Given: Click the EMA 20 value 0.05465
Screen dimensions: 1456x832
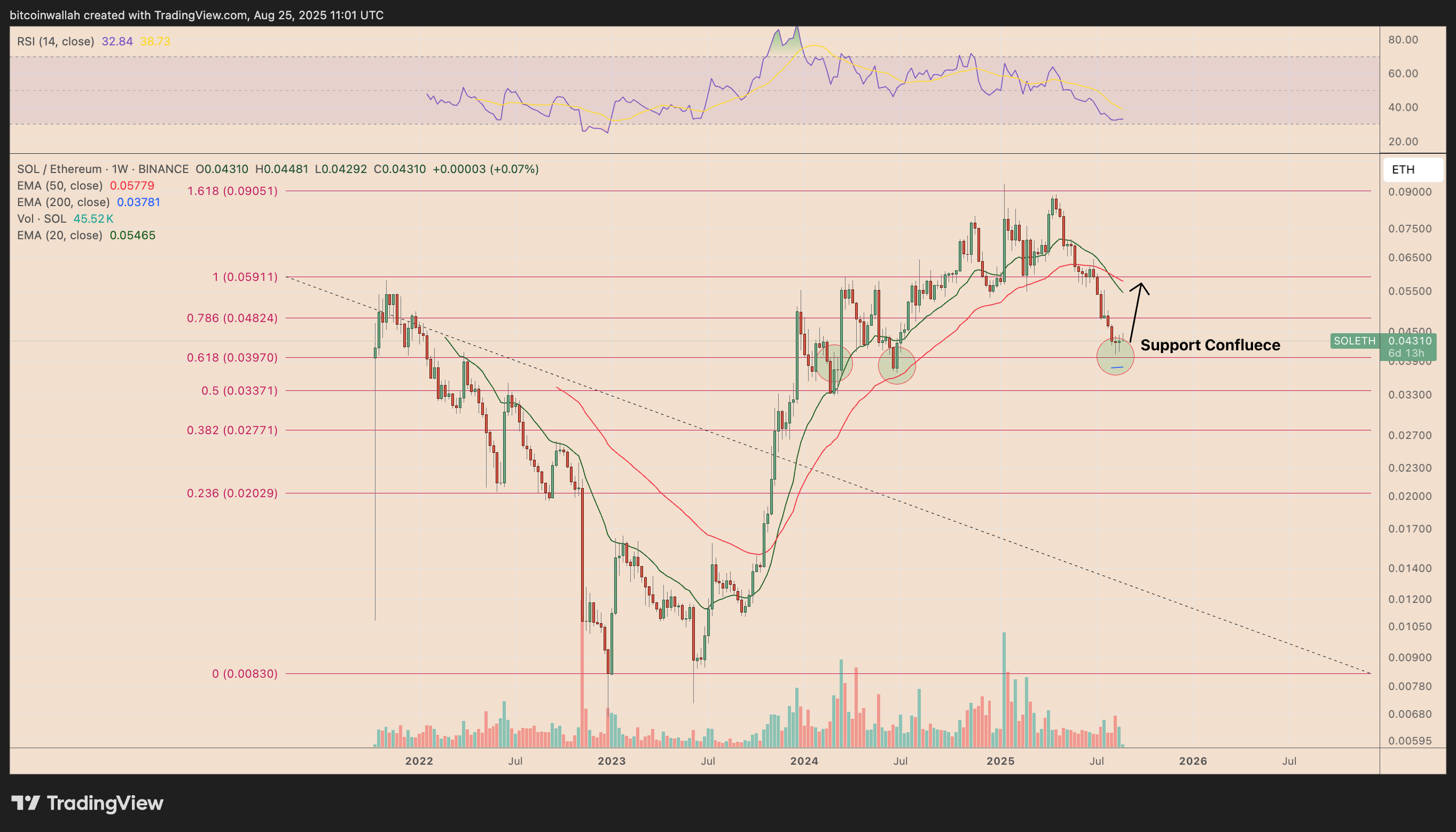Looking at the screenshot, I should [x=132, y=236].
